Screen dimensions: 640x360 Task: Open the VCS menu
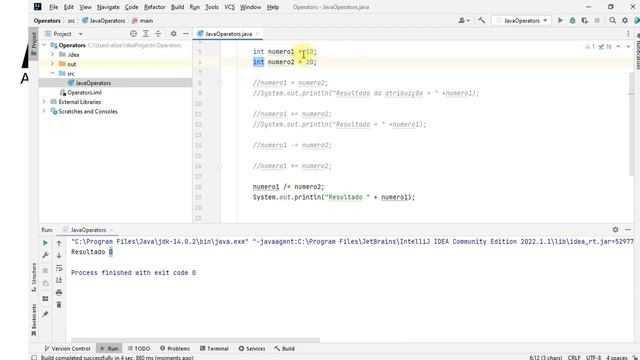point(229,7)
